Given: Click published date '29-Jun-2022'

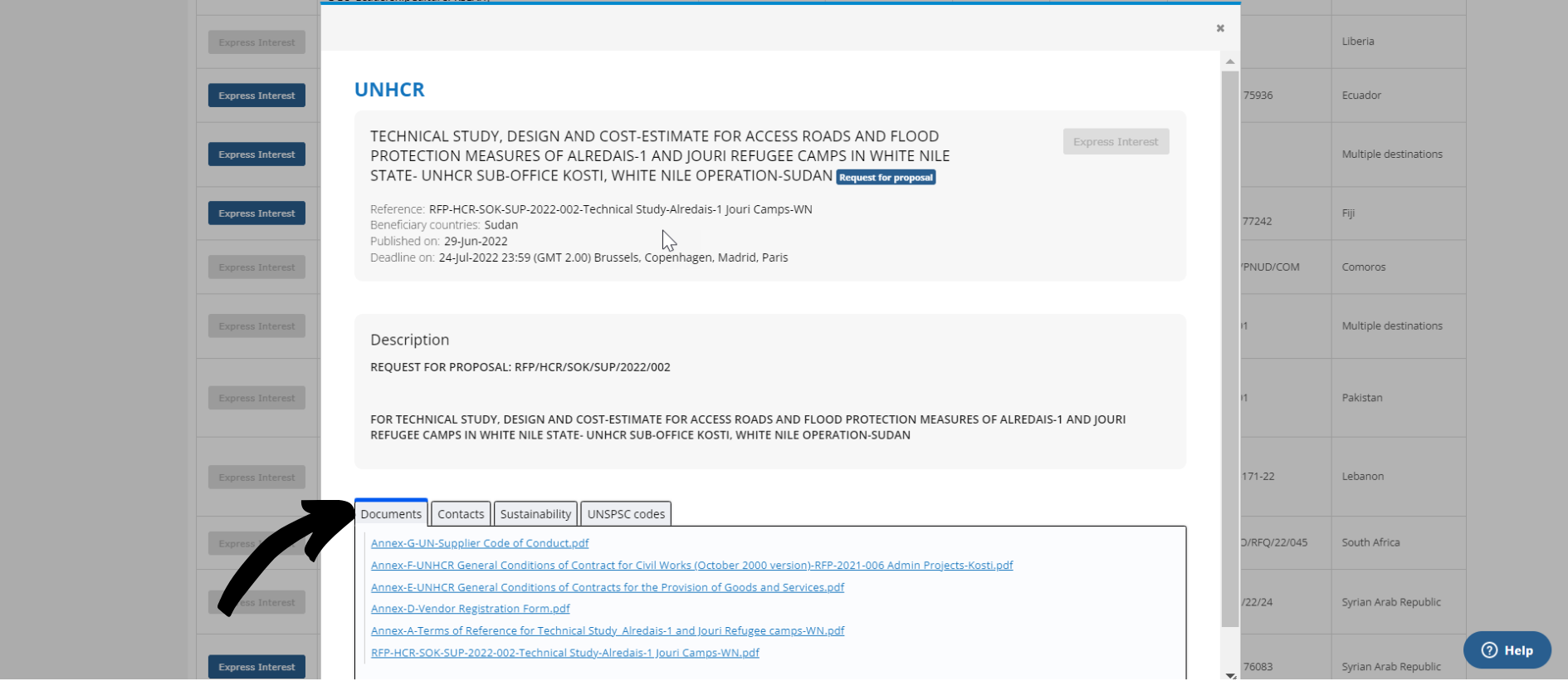Looking at the screenshot, I should (476, 242).
